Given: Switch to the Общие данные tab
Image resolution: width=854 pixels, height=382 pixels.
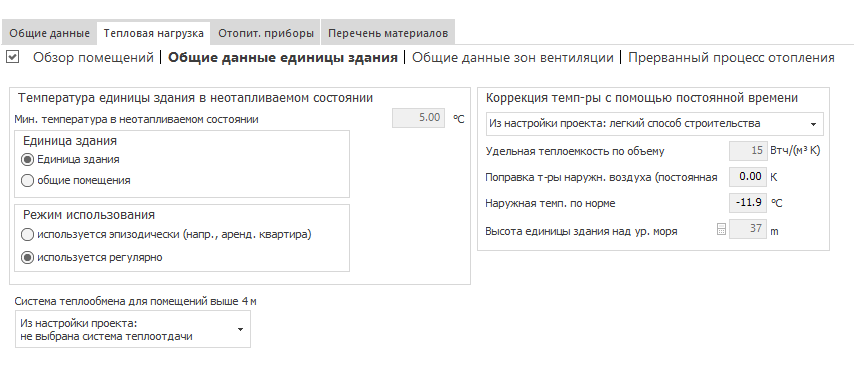Looking at the screenshot, I should pos(50,33).
